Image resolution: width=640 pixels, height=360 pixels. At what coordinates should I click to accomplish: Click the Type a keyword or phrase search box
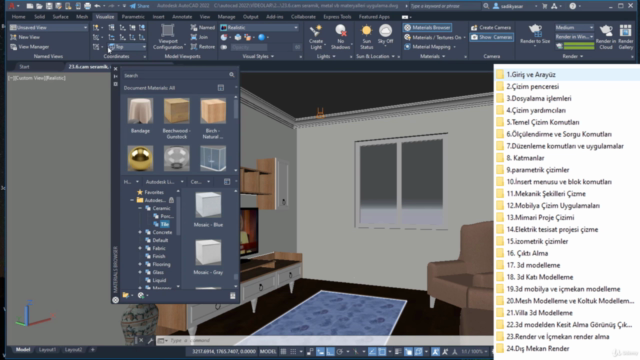tap(445, 6)
